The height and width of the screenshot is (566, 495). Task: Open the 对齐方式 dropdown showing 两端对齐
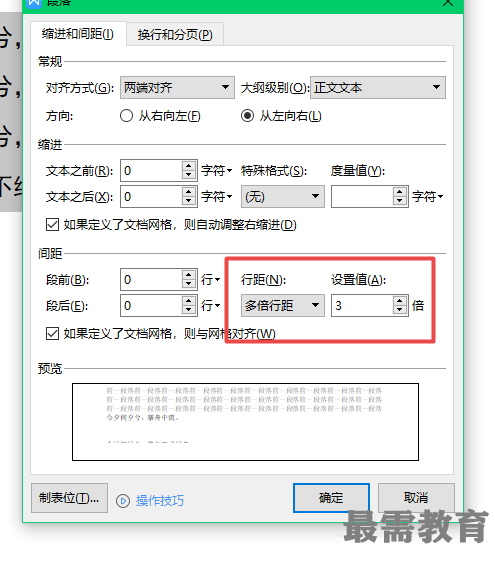click(177, 87)
